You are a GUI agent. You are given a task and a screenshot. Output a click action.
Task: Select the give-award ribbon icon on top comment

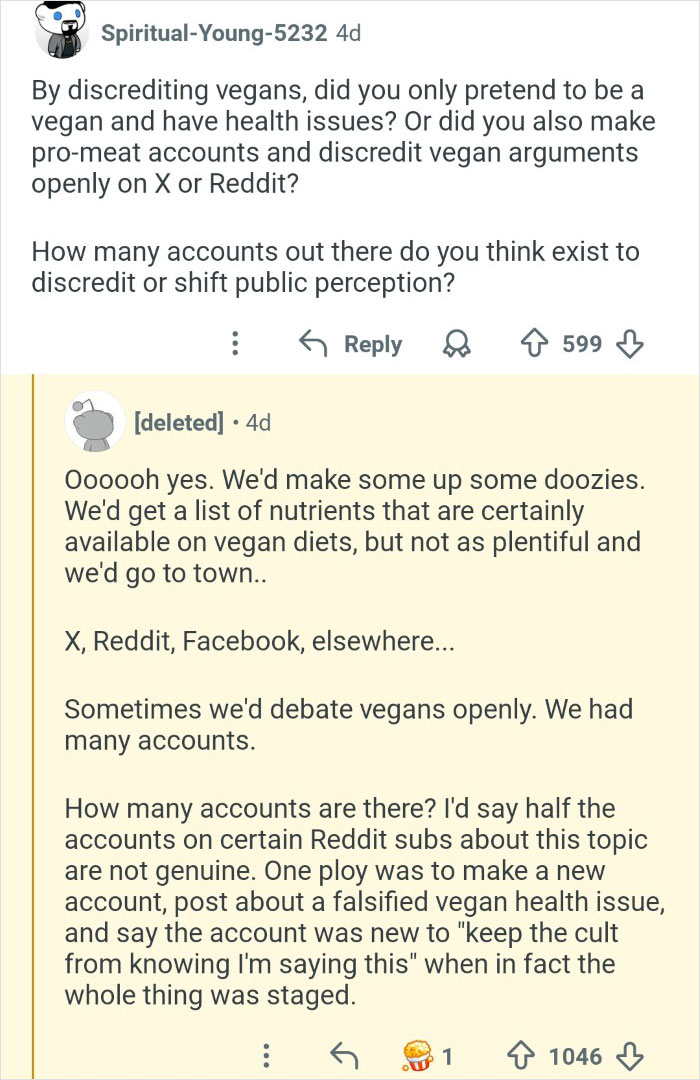point(458,344)
